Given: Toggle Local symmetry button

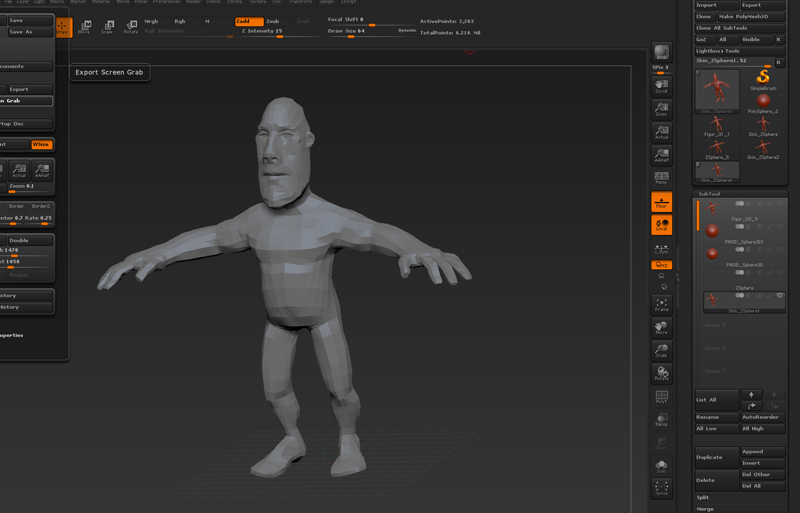Looking at the screenshot, I should (661, 225).
